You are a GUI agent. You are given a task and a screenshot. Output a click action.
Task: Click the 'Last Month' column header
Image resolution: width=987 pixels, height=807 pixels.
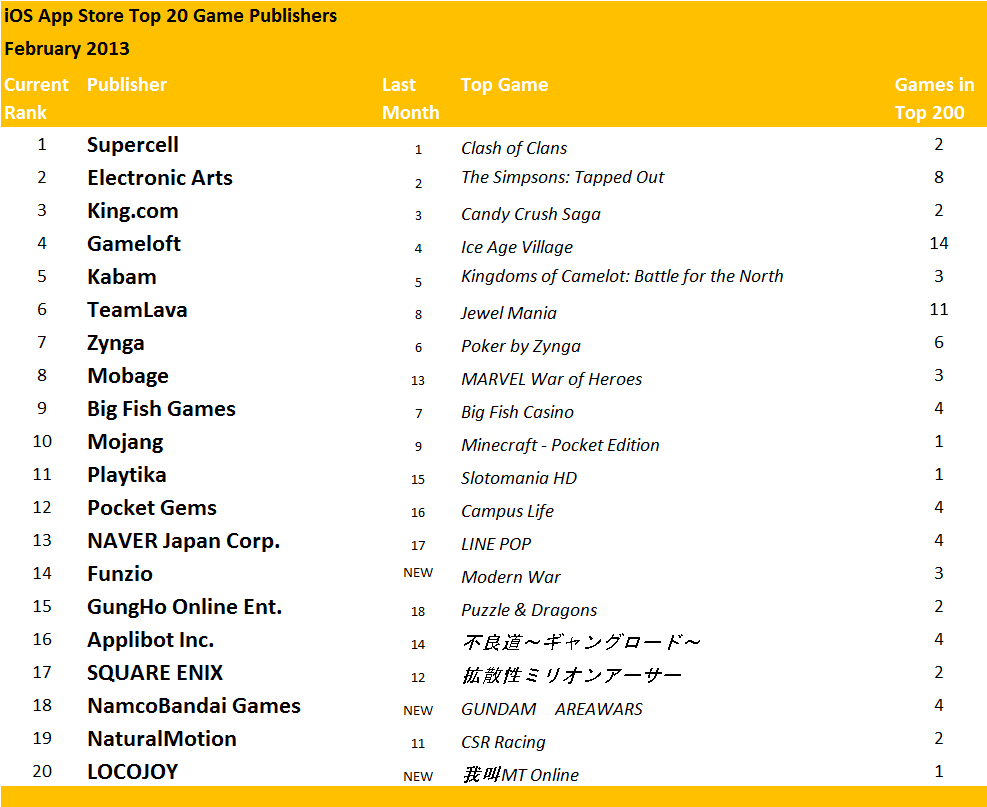click(x=410, y=98)
